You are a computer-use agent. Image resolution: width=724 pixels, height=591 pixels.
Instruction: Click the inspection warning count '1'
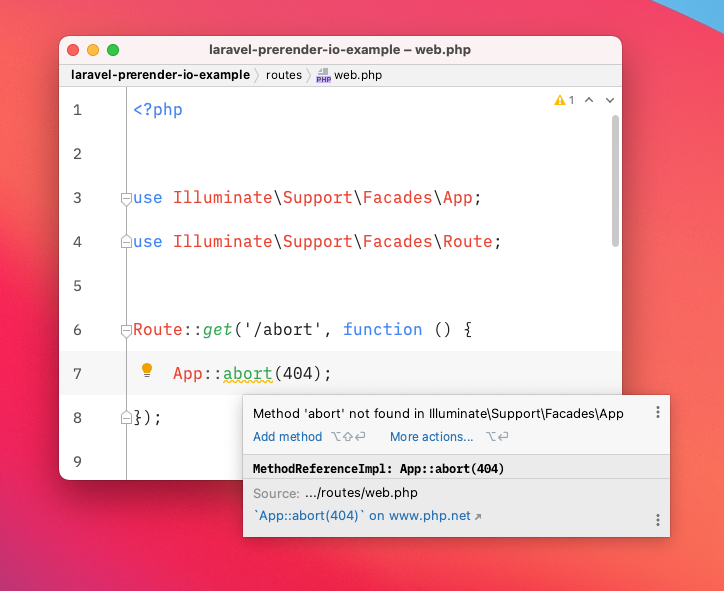(x=572, y=100)
